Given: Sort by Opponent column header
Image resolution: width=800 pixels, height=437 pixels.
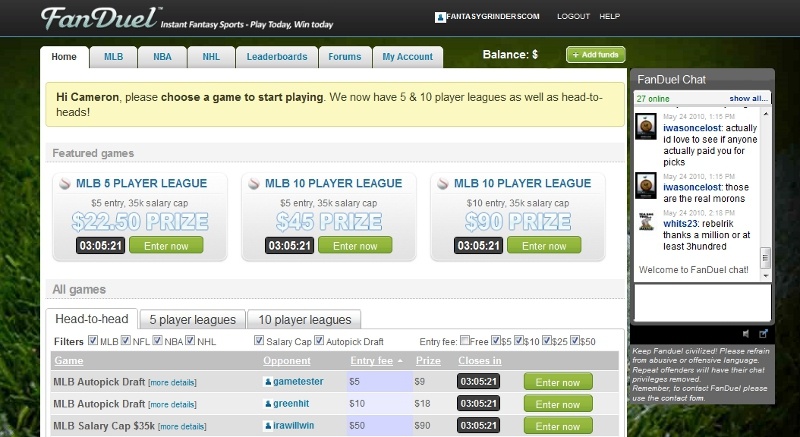Looking at the screenshot, I should pyautogui.click(x=287, y=361).
